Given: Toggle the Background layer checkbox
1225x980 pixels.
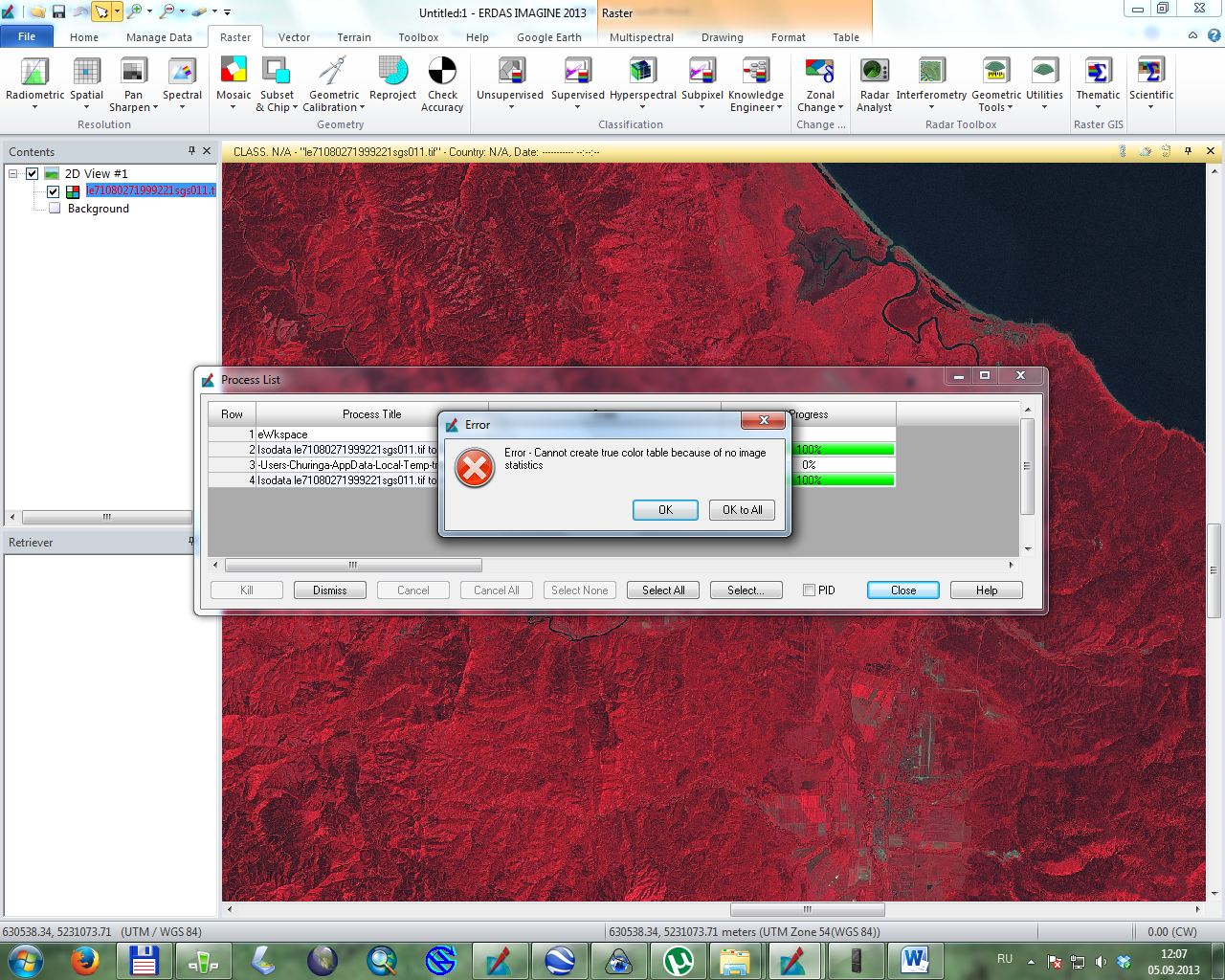Looking at the screenshot, I should [x=55, y=209].
